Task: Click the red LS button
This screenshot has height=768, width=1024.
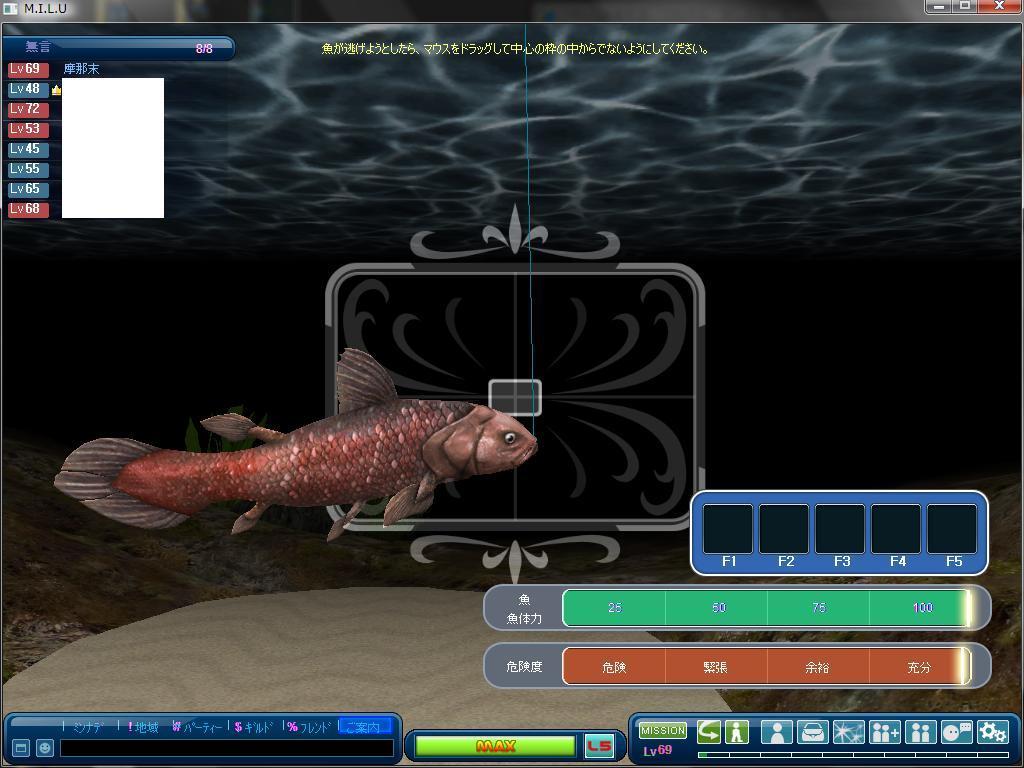Action: tap(599, 746)
